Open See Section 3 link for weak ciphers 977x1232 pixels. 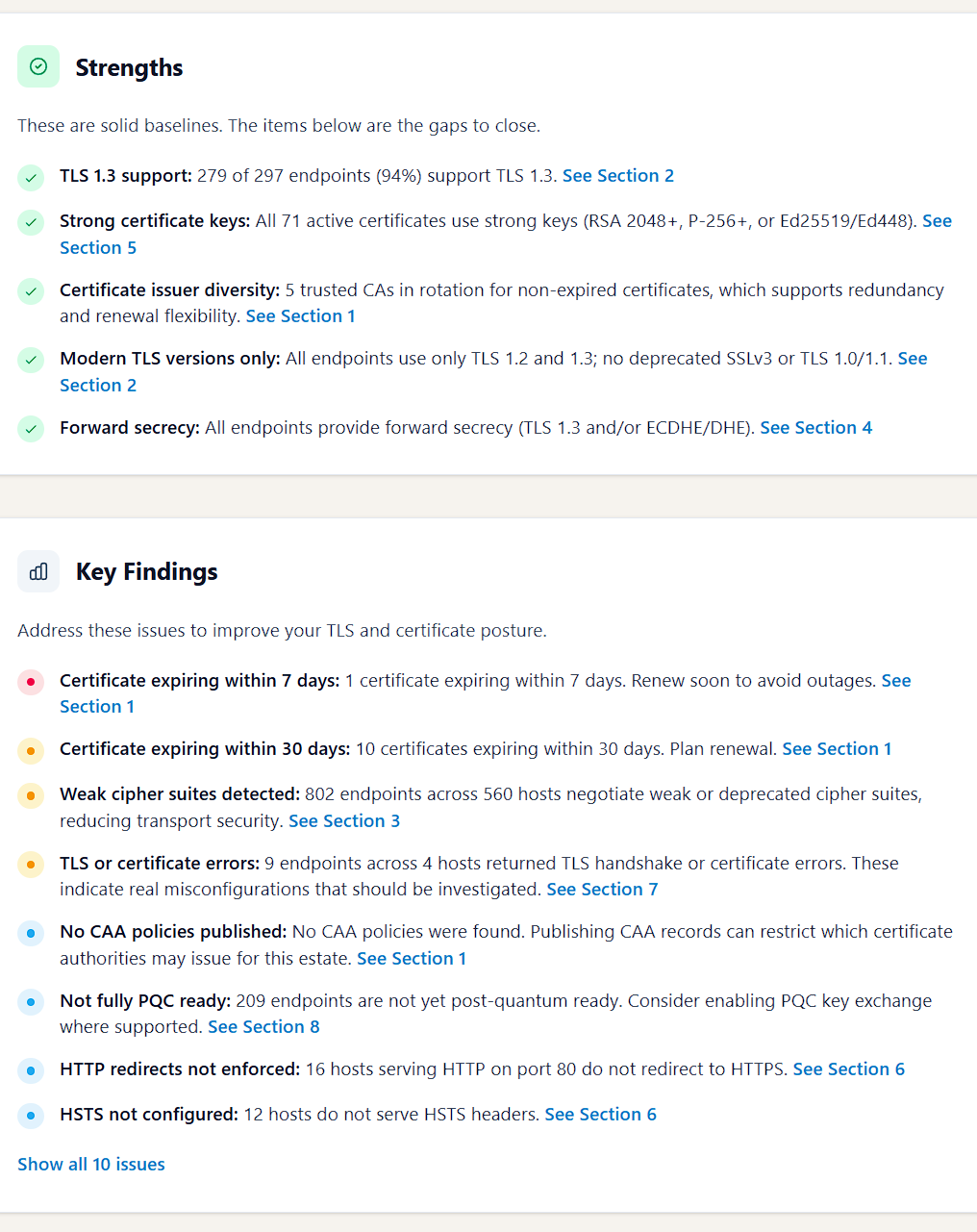point(344,820)
